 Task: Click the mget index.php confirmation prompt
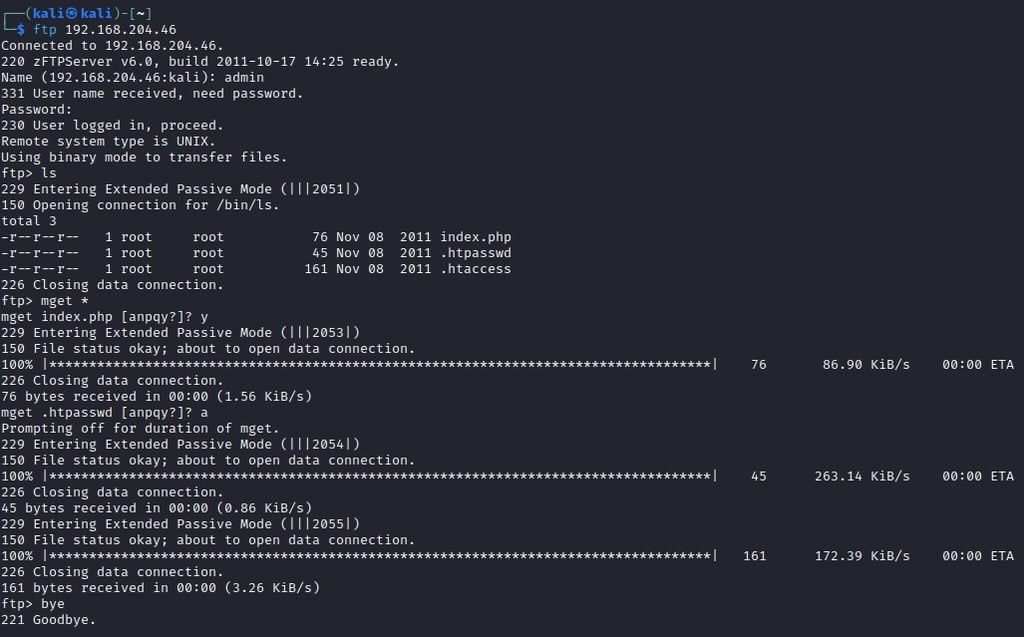(104, 317)
